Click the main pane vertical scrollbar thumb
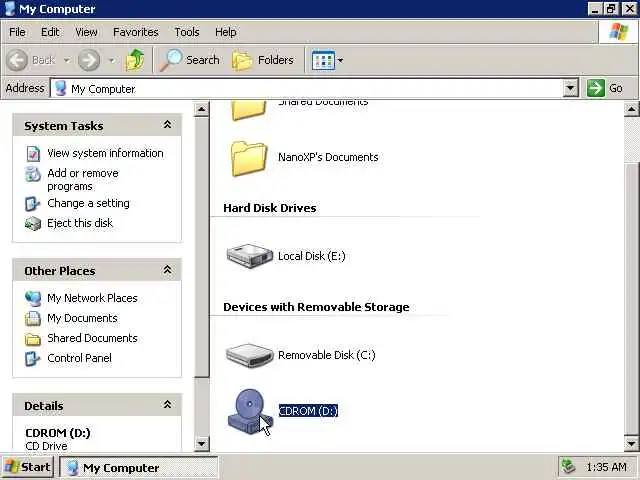This screenshot has width=640, height=480. point(631,299)
